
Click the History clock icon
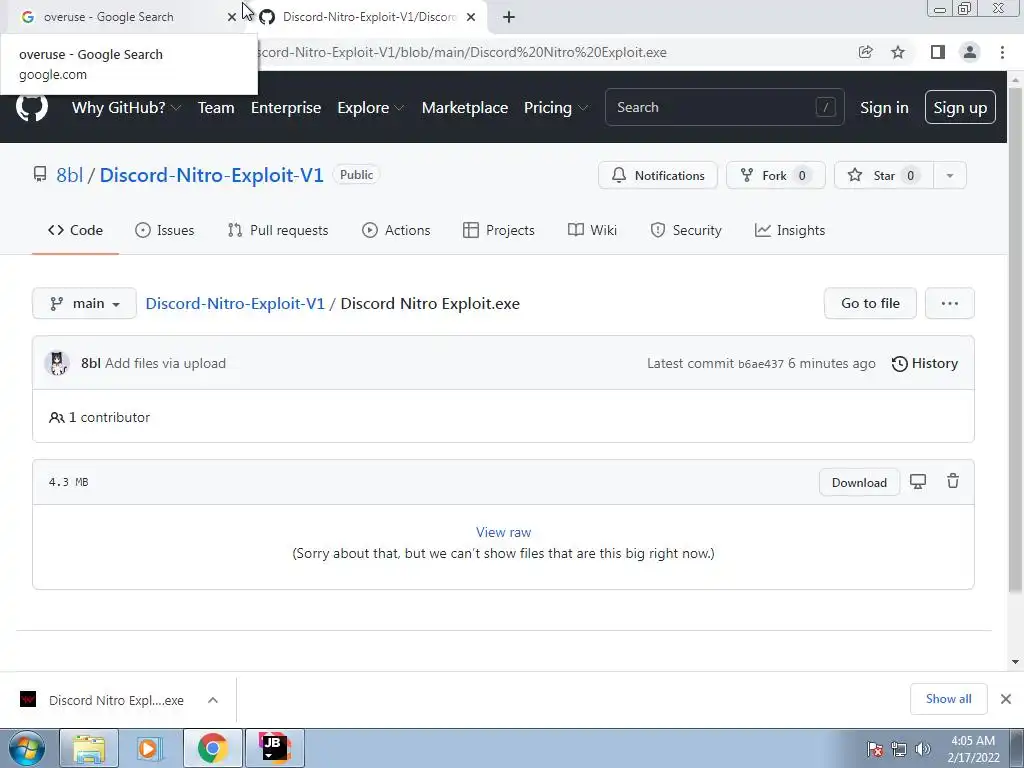899,364
